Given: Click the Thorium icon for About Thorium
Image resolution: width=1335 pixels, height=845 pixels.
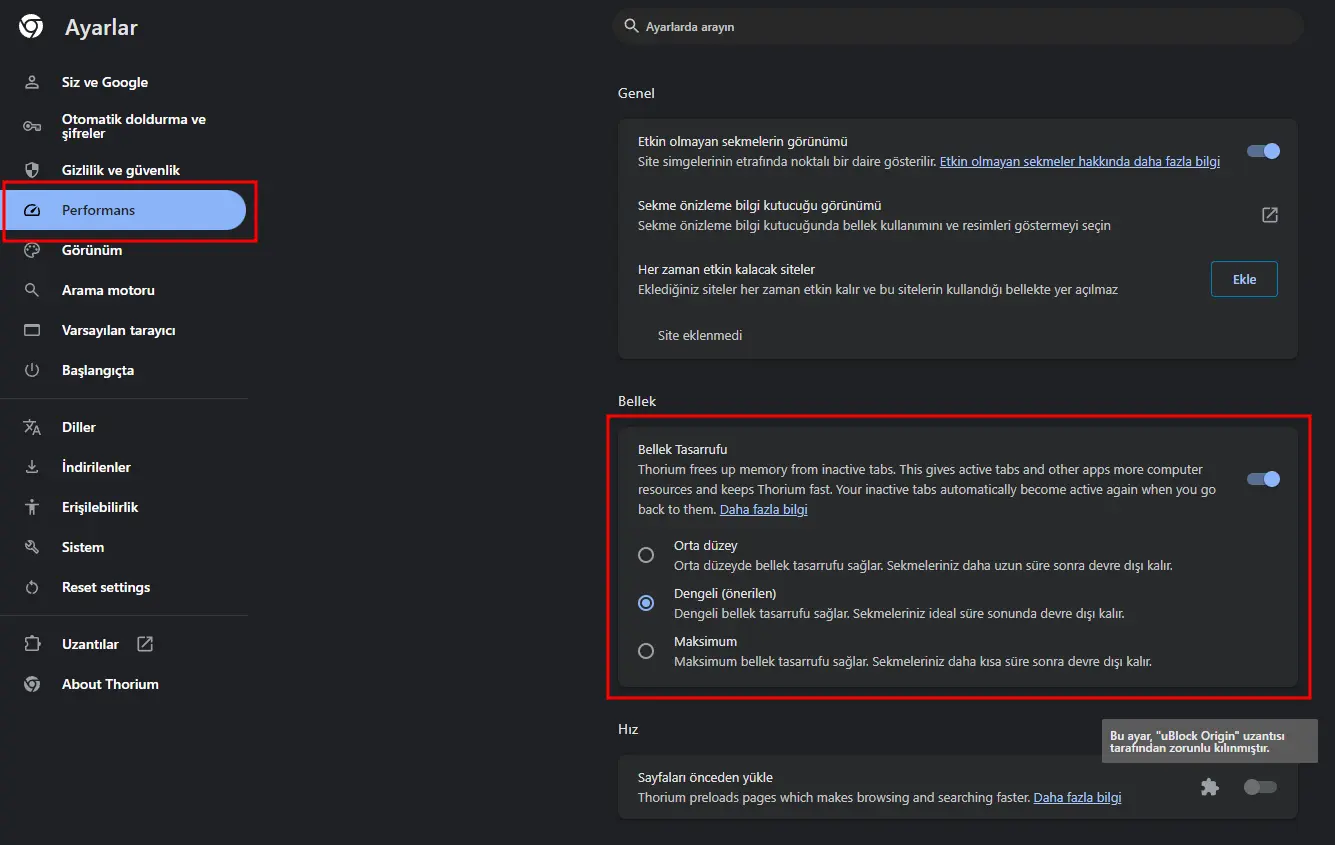Looking at the screenshot, I should tap(32, 684).
